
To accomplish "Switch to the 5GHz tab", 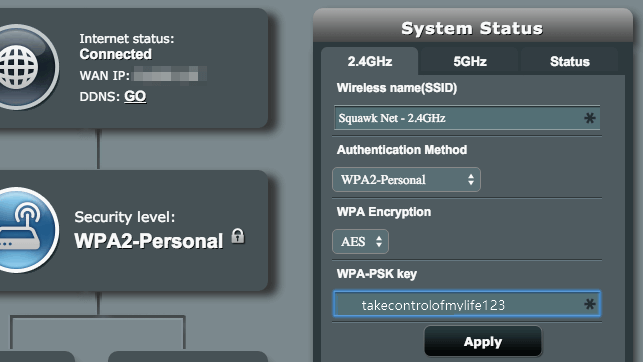I will (x=470, y=61).
